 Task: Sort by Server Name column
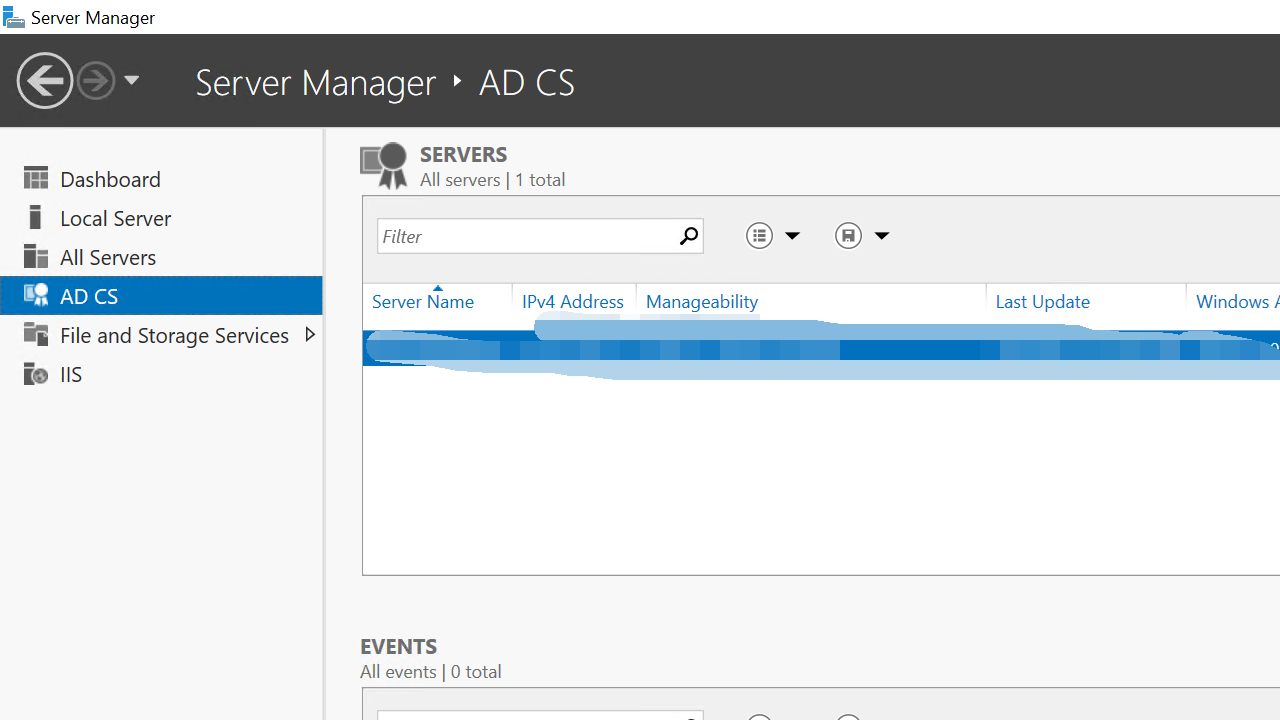423,302
